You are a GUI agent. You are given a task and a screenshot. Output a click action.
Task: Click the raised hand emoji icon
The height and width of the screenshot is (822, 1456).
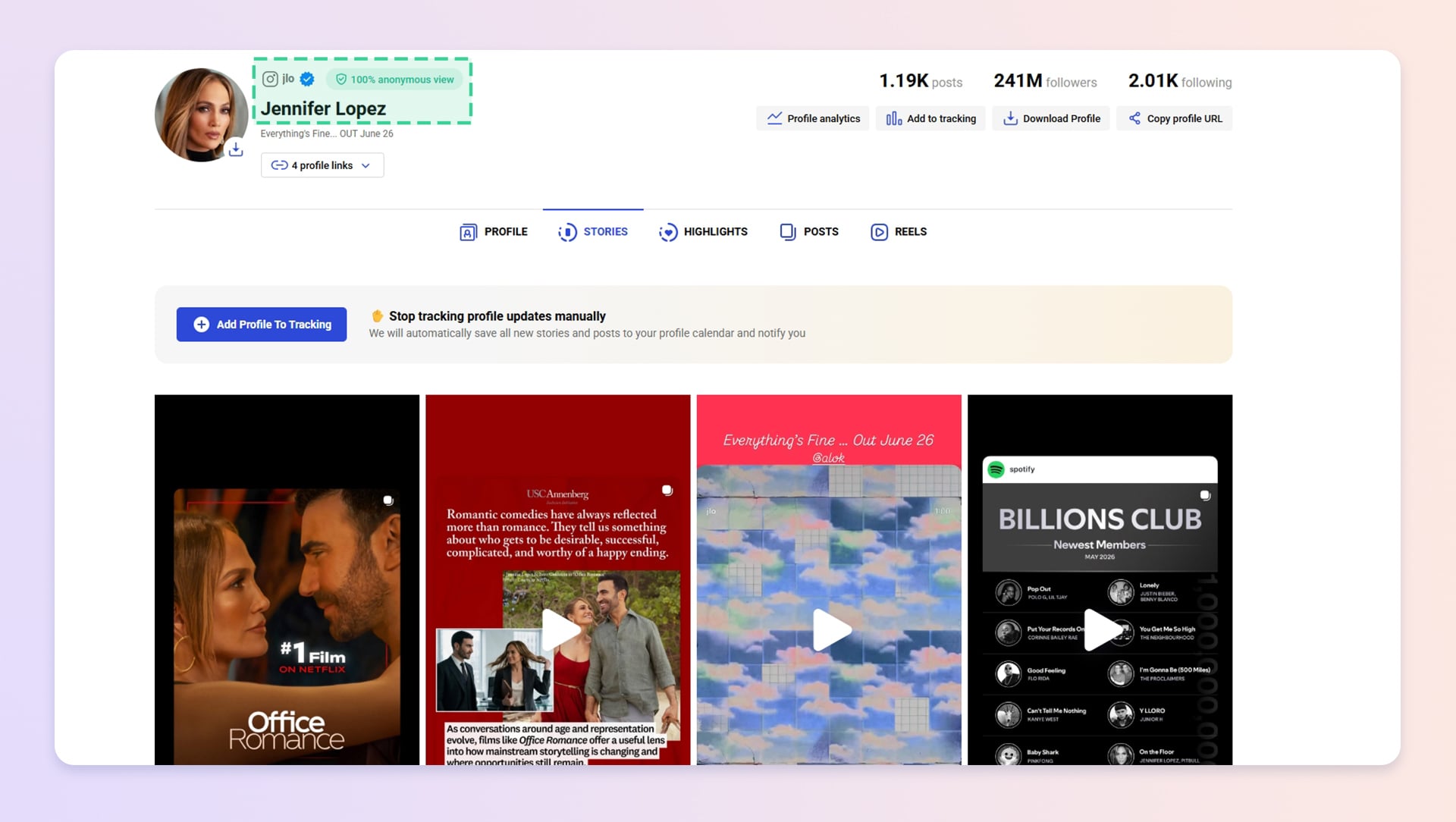click(377, 315)
